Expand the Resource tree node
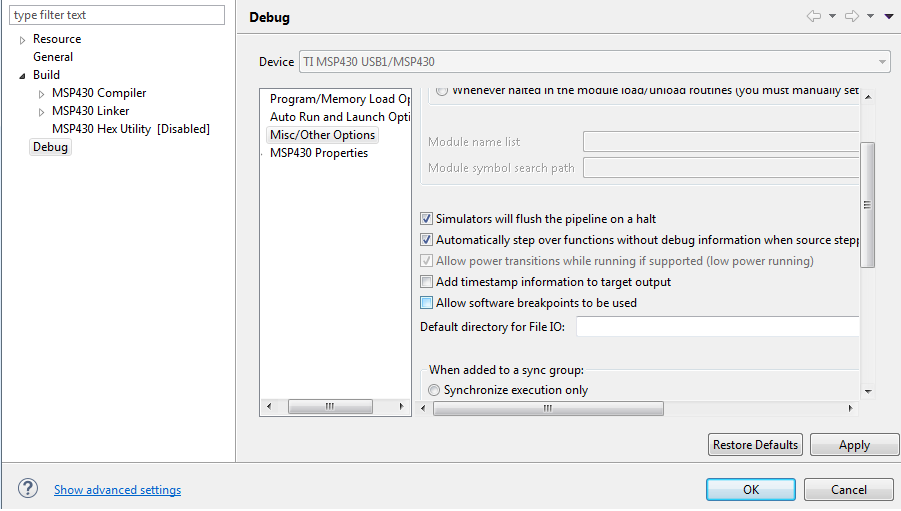This screenshot has width=901, height=511. click(23, 40)
